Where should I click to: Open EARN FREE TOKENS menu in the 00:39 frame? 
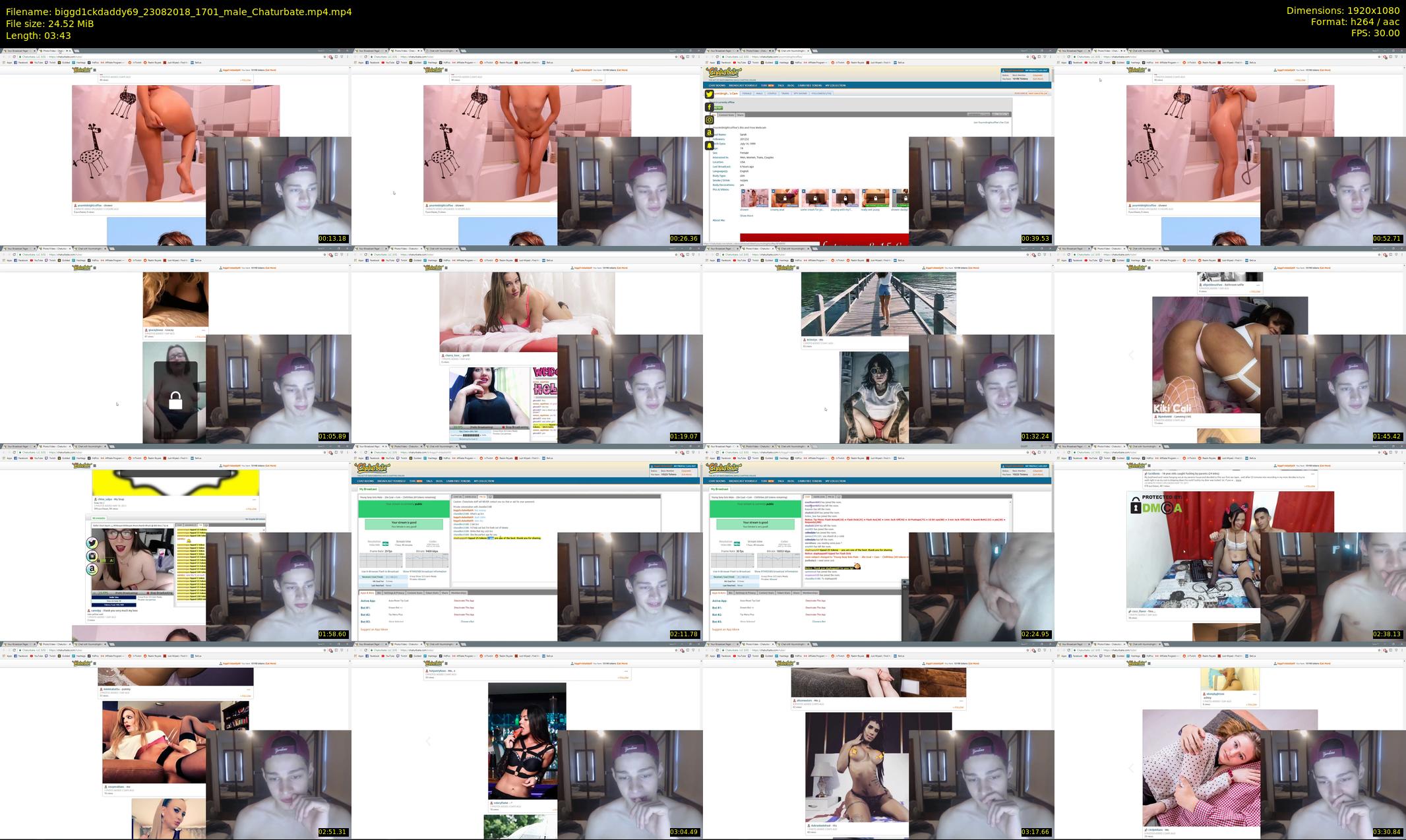pos(810,85)
